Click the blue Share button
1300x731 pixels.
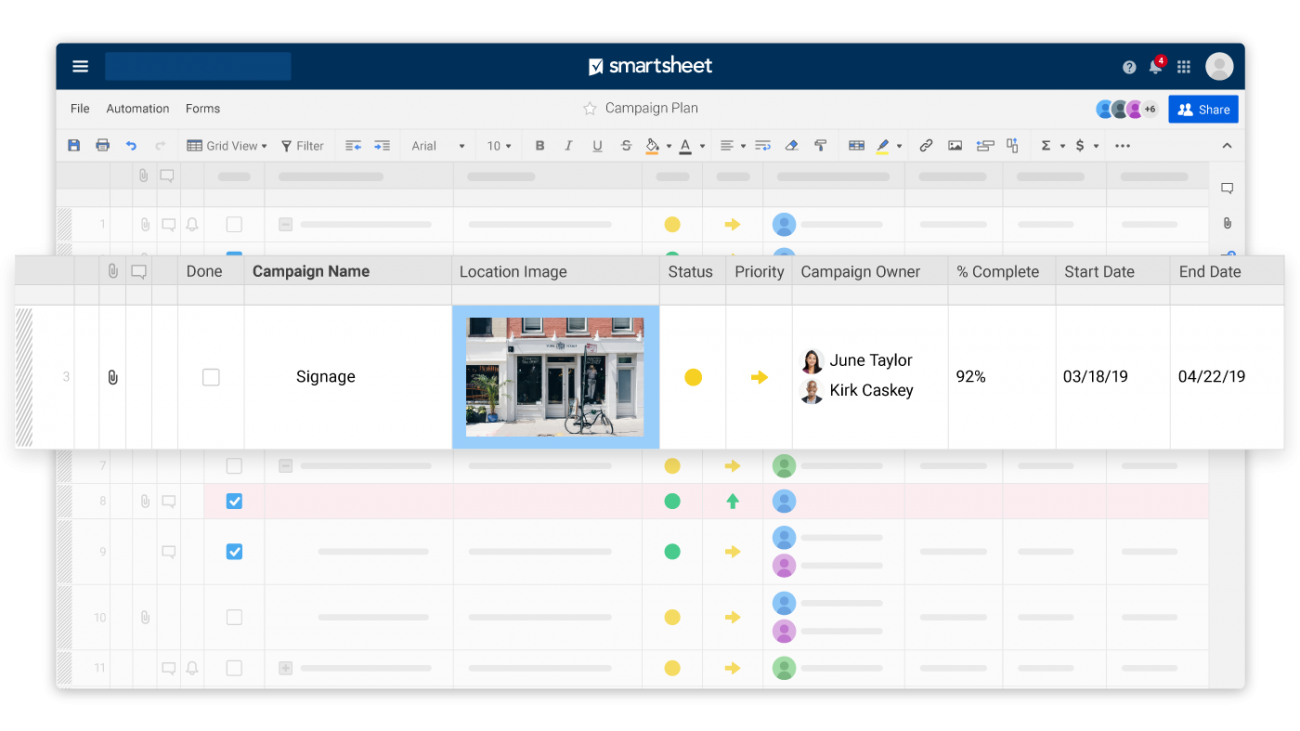click(1203, 108)
